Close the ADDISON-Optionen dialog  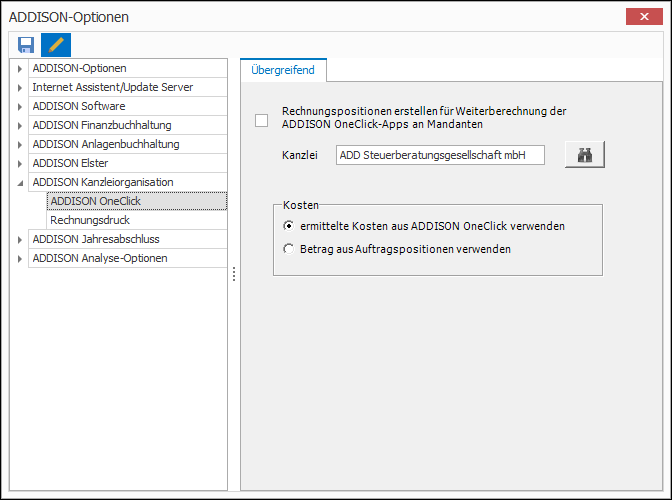(644, 16)
